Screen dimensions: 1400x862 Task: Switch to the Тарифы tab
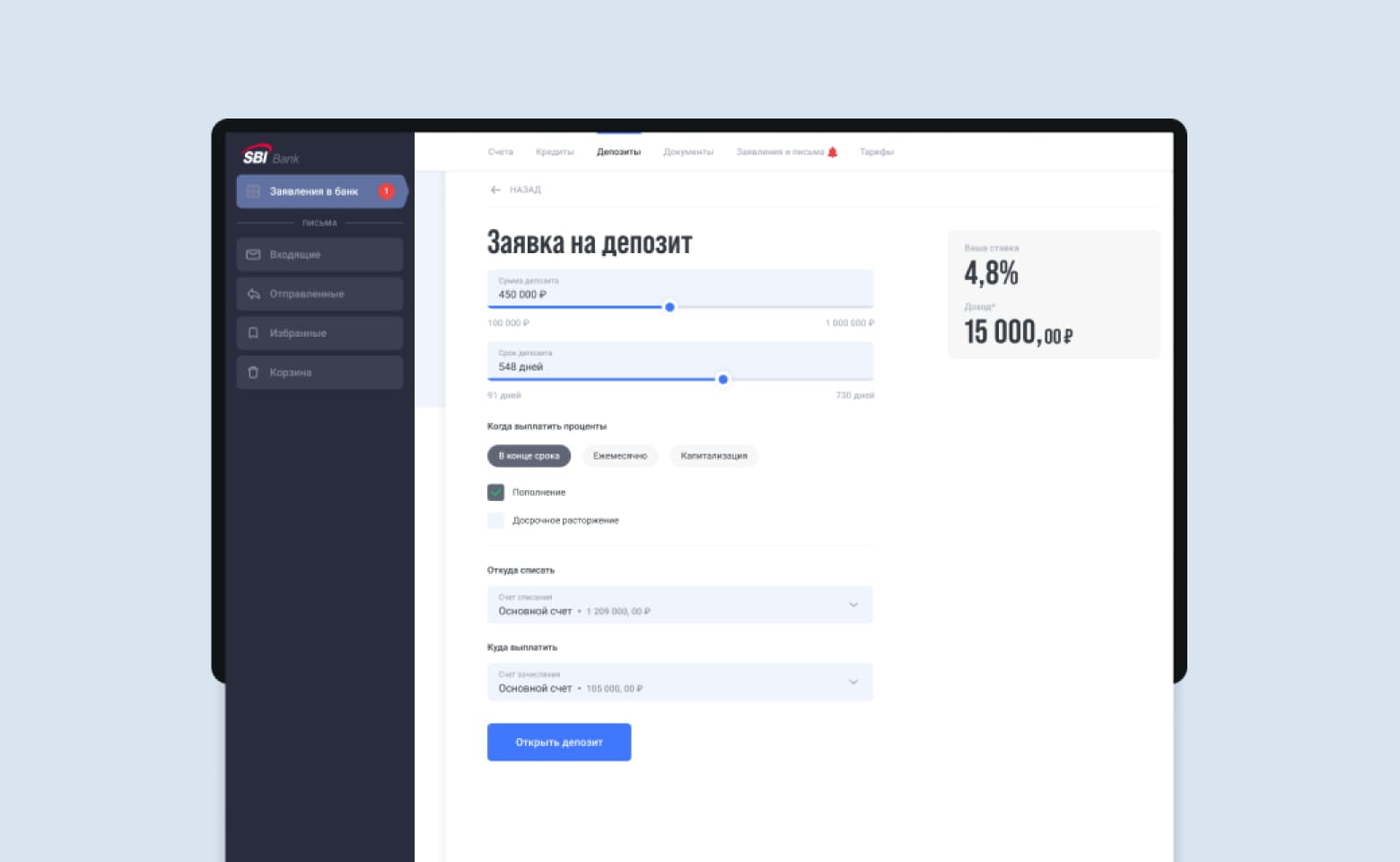coord(877,152)
